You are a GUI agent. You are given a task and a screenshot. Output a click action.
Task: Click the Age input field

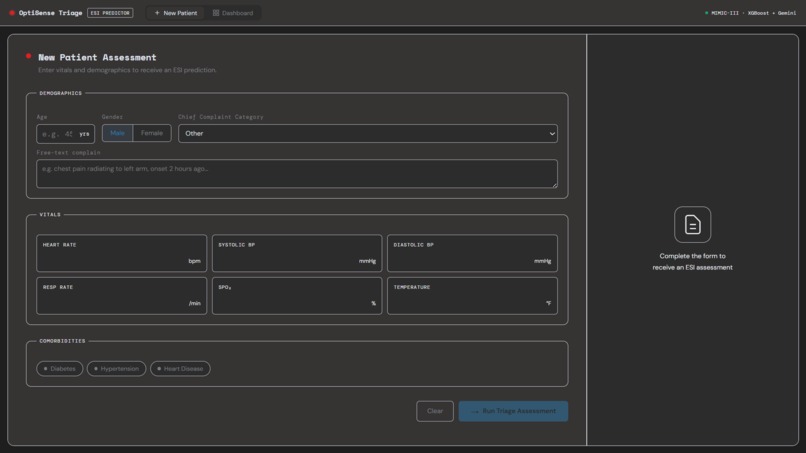(x=65, y=134)
